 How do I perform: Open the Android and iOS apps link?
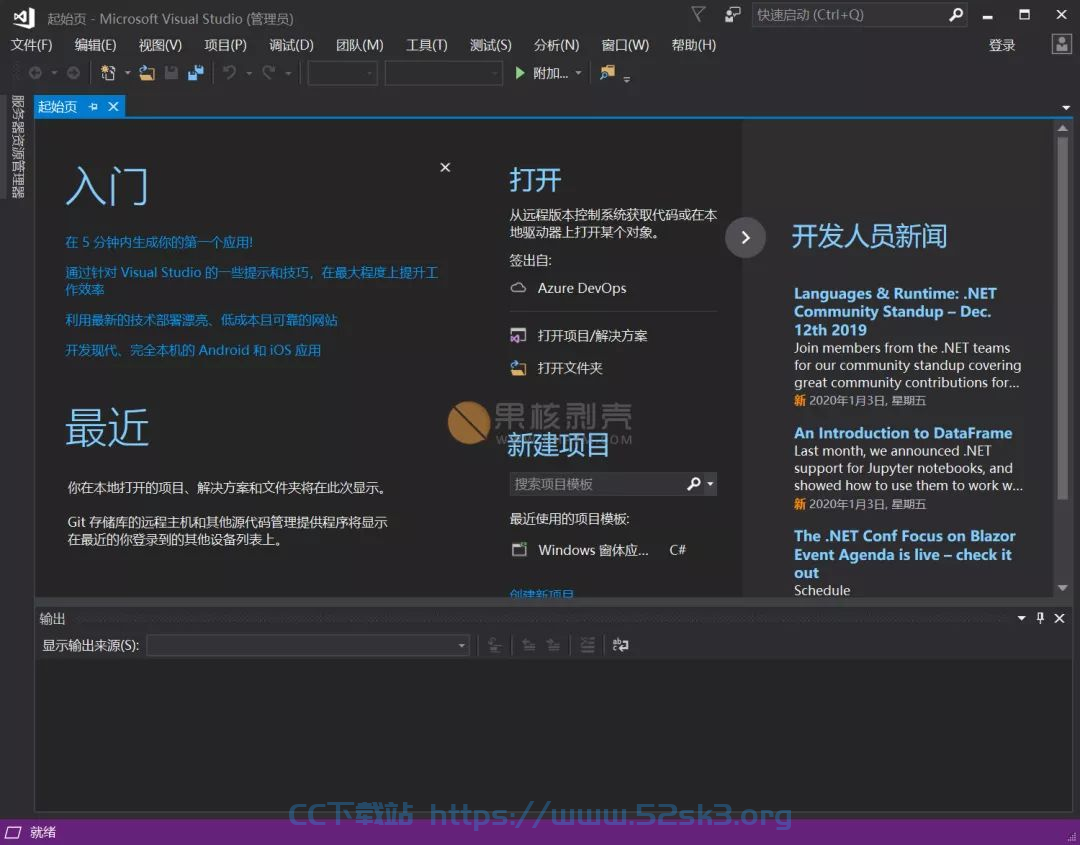coord(193,350)
